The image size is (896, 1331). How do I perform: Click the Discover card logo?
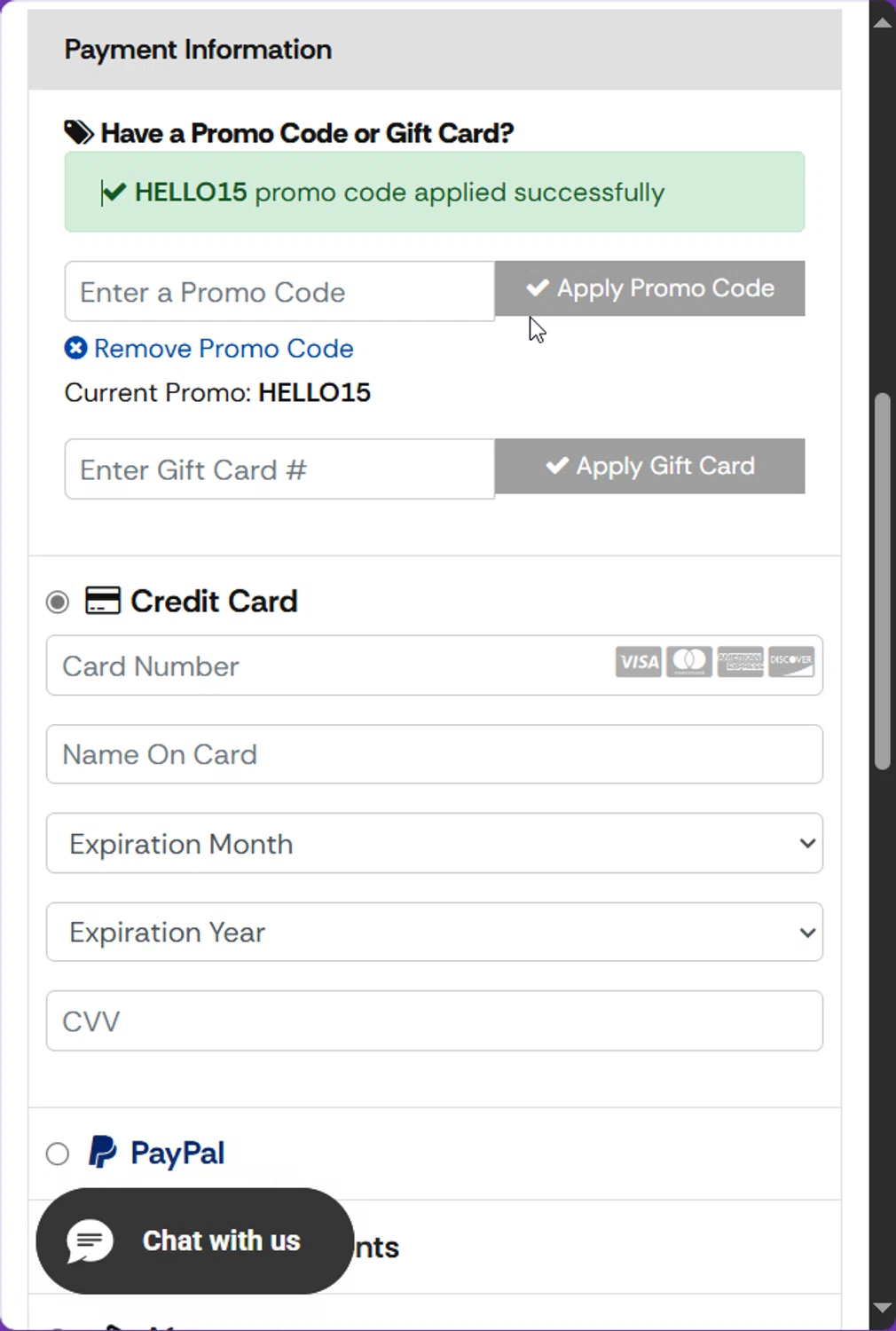pyautogui.click(x=790, y=662)
